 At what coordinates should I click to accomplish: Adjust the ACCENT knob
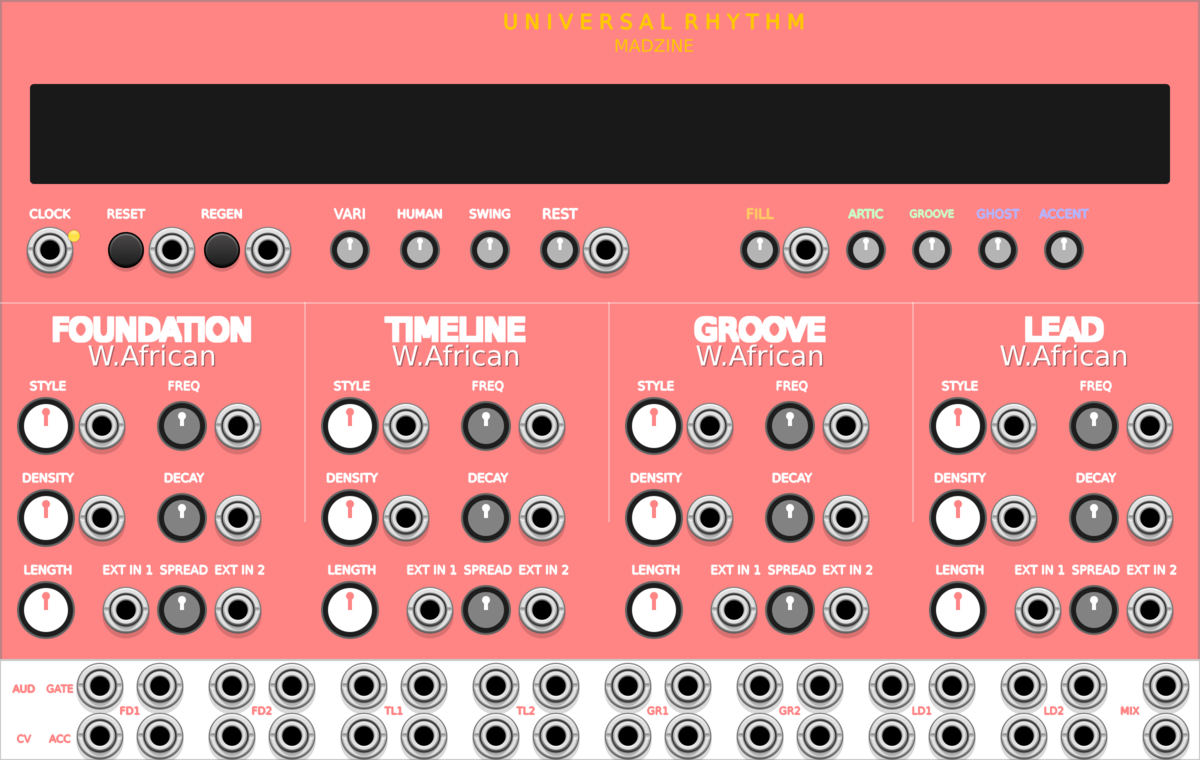(x=1062, y=250)
